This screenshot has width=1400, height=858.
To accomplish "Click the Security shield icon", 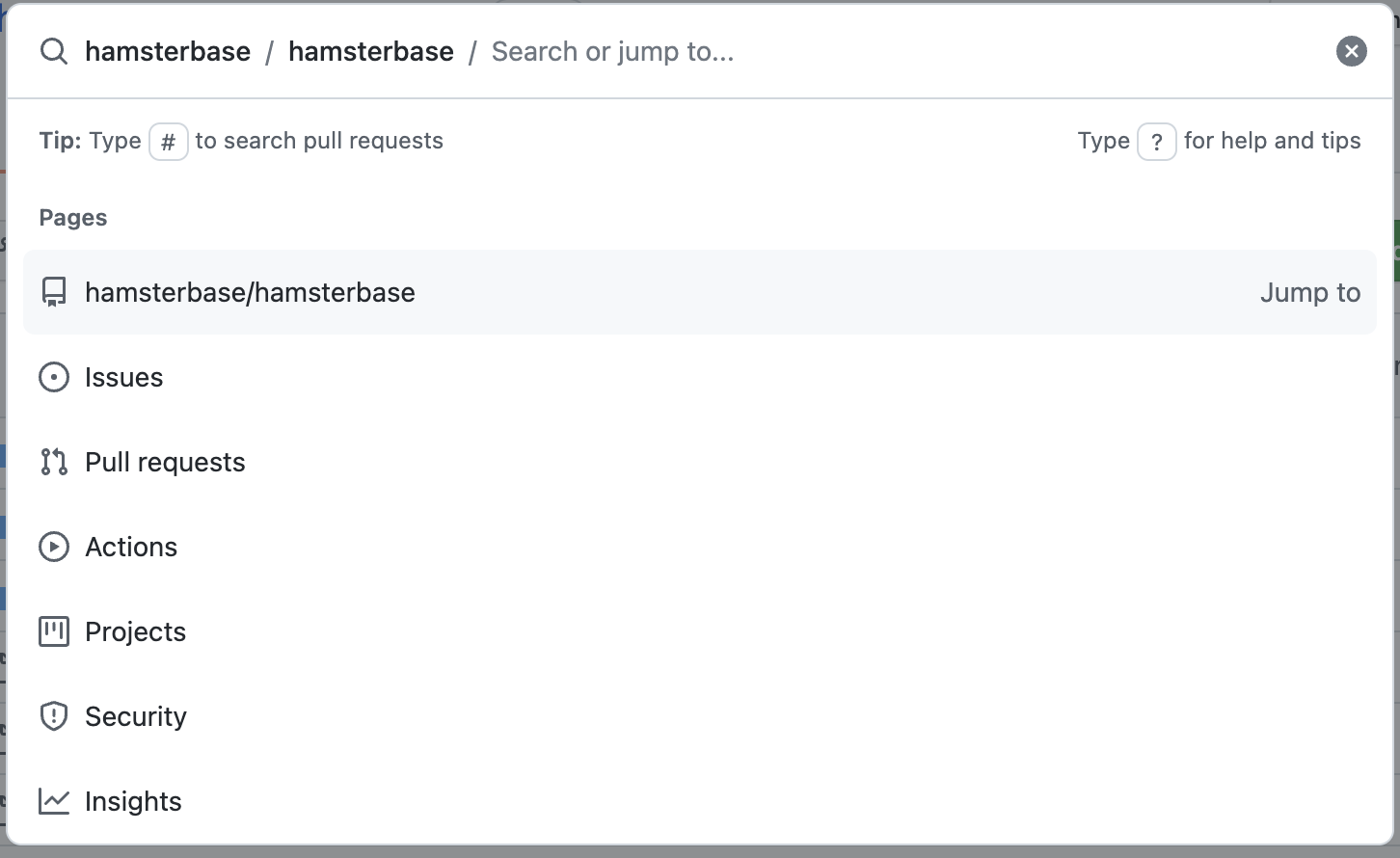I will pyautogui.click(x=54, y=716).
